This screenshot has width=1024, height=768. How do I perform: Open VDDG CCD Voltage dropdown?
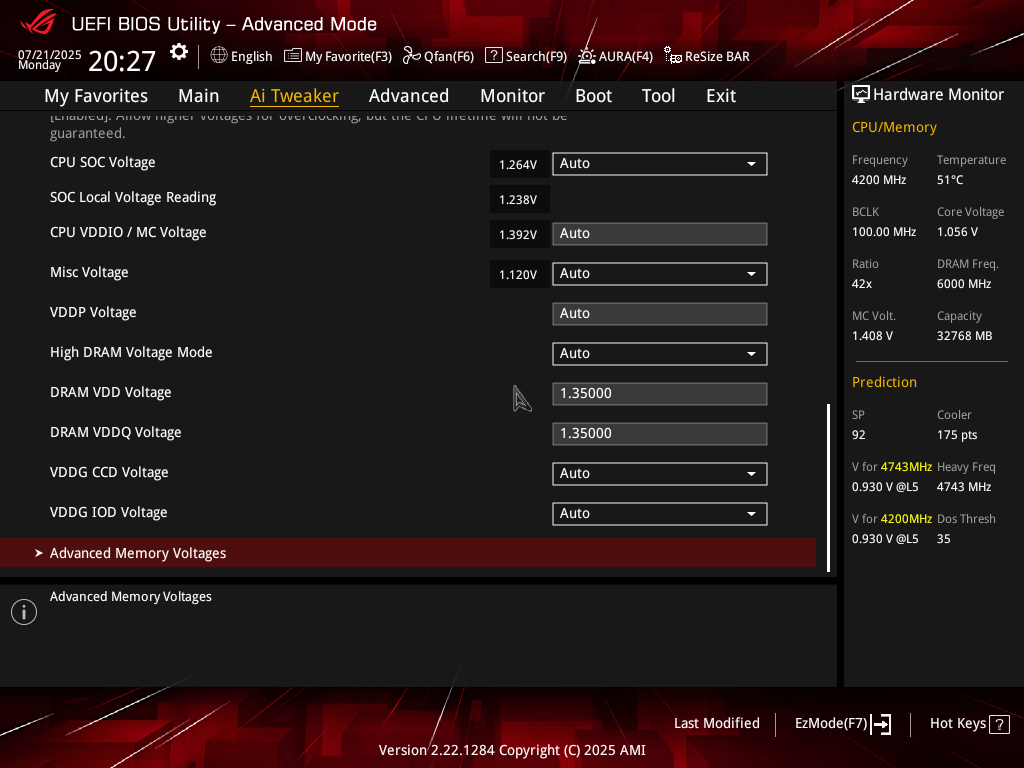pyautogui.click(x=660, y=474)
